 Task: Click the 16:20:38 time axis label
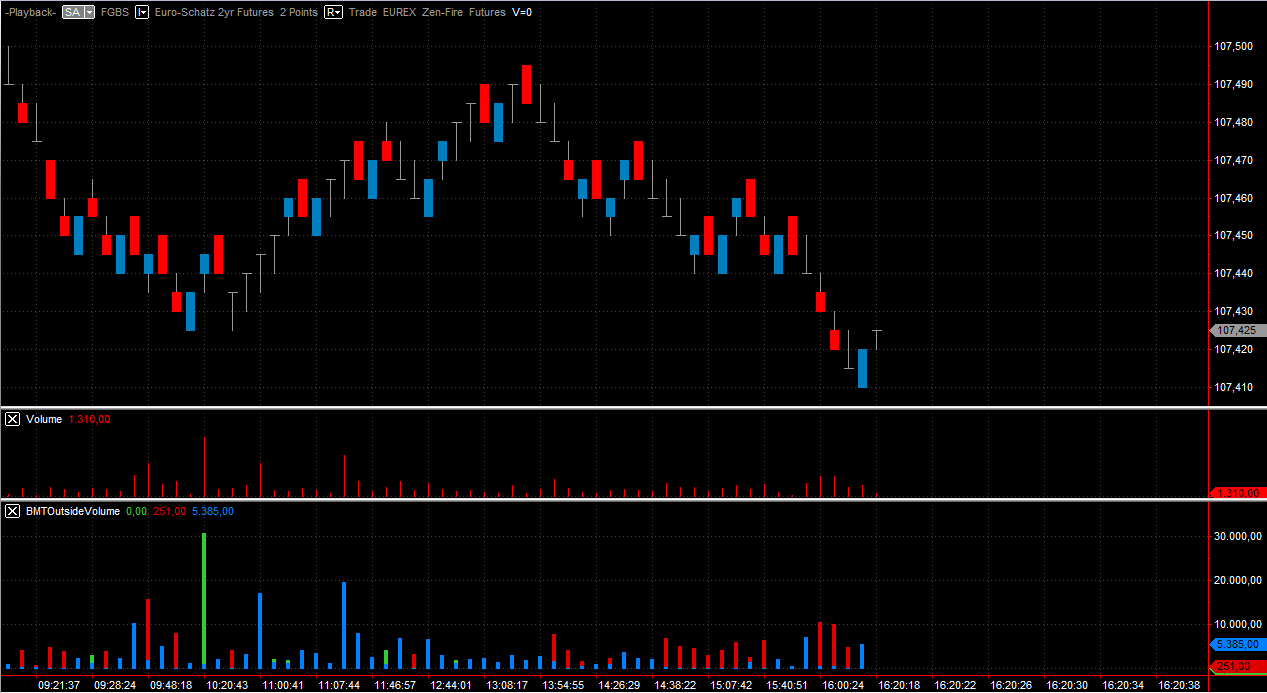[1179, 685]
